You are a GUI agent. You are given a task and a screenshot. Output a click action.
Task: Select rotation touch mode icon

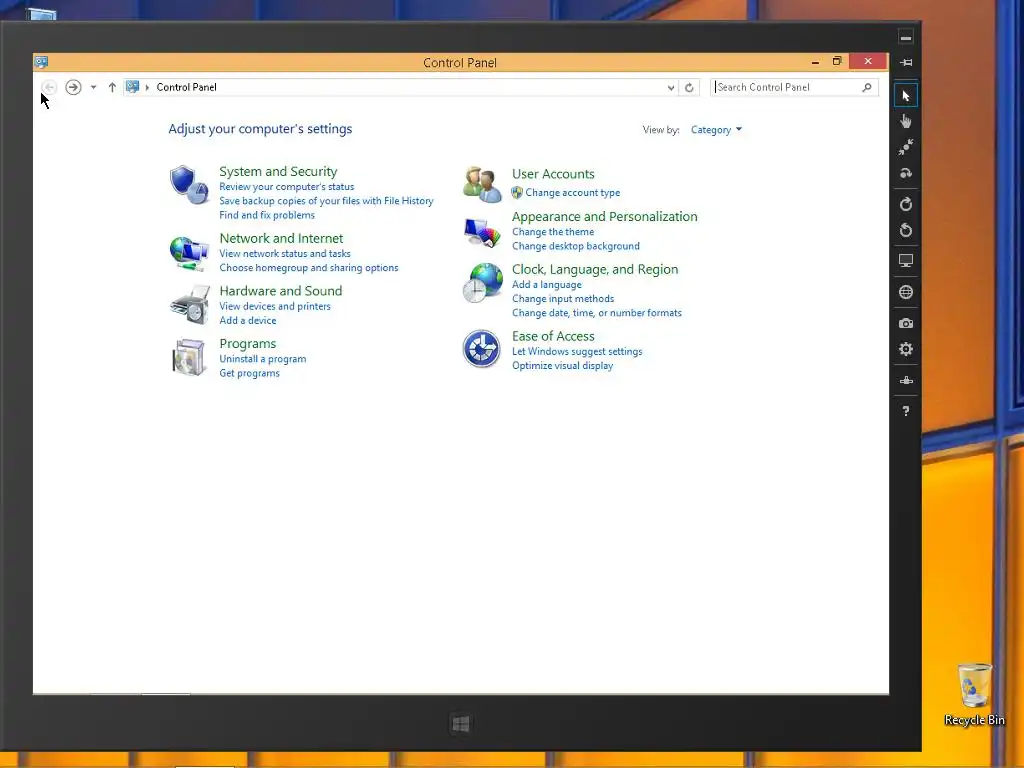coord(906,173)
